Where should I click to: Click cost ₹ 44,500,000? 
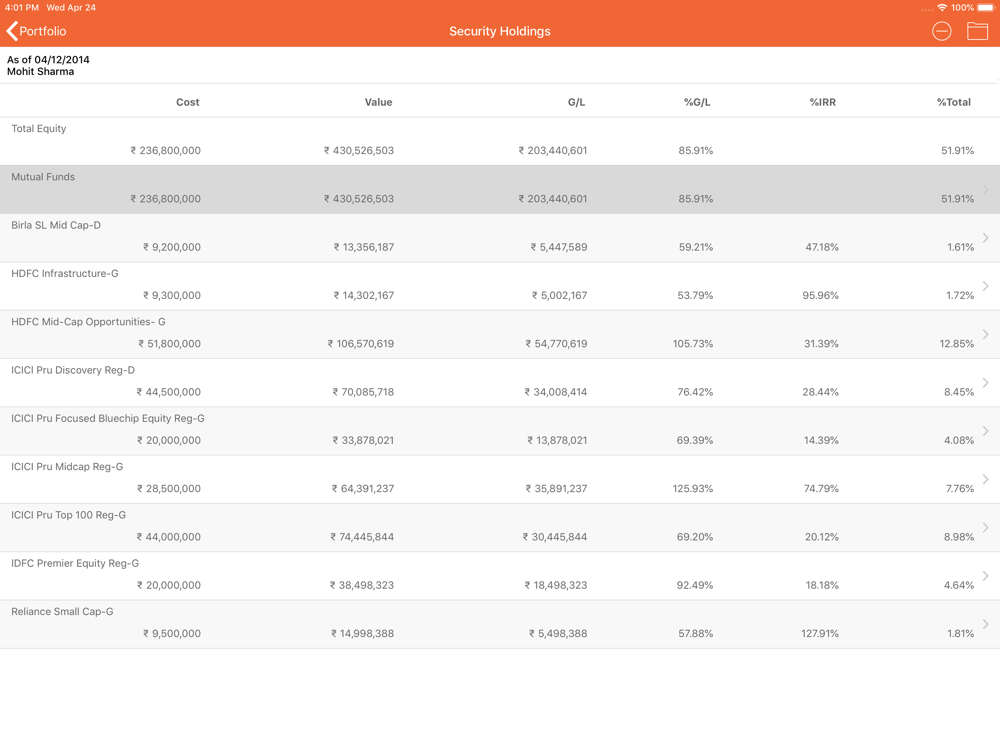168,392
